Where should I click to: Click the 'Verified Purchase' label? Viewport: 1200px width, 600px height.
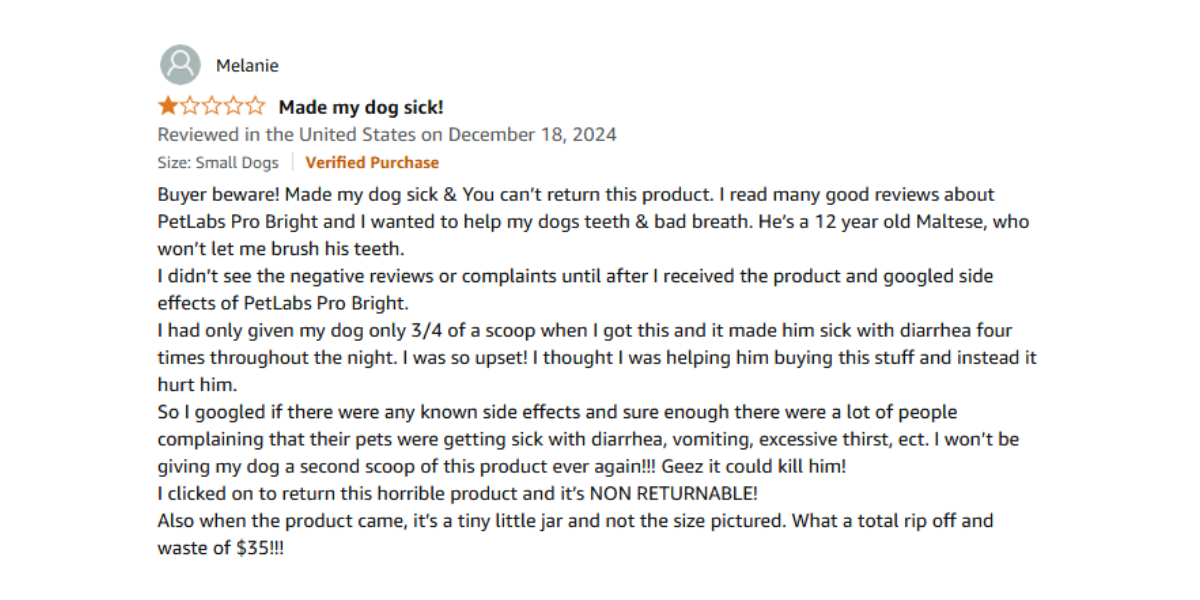click(x=372, y=162)
